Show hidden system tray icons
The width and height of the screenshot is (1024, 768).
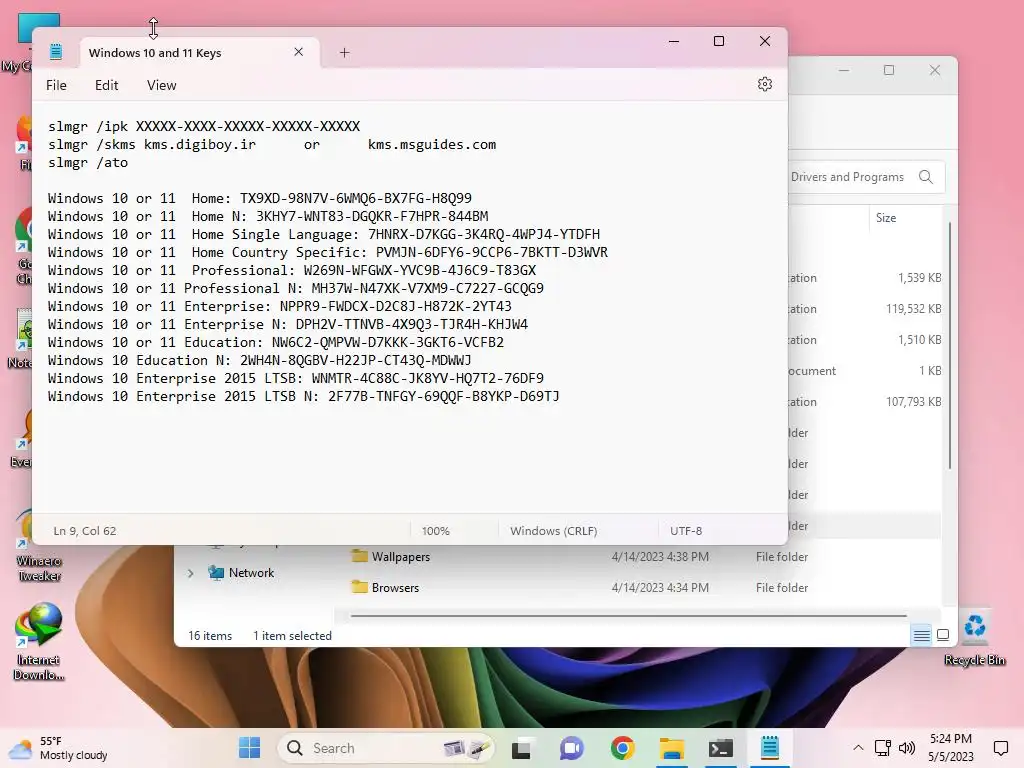coord(858,748)
